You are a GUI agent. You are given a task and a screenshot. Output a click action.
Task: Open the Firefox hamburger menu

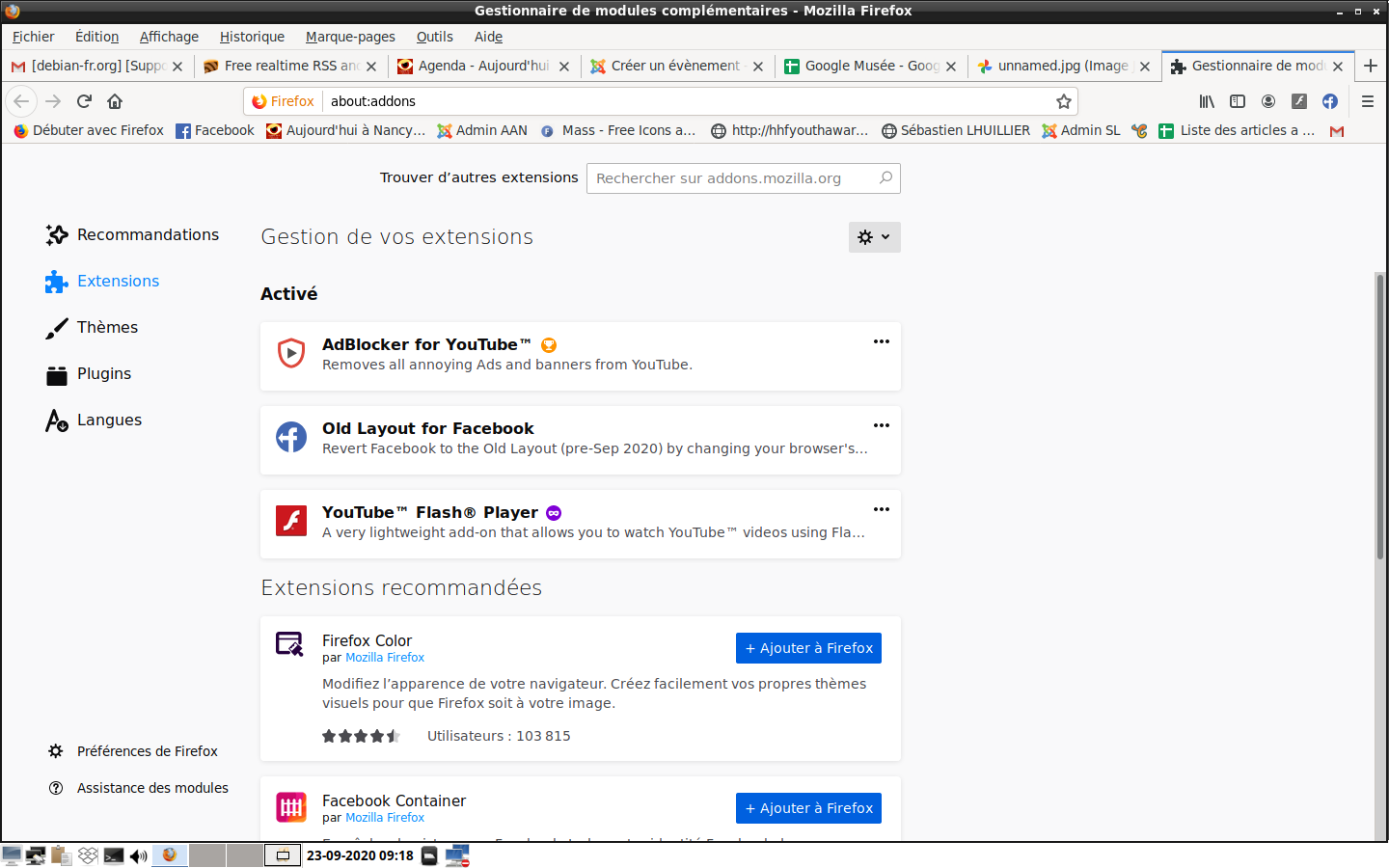coord(1368,101)
